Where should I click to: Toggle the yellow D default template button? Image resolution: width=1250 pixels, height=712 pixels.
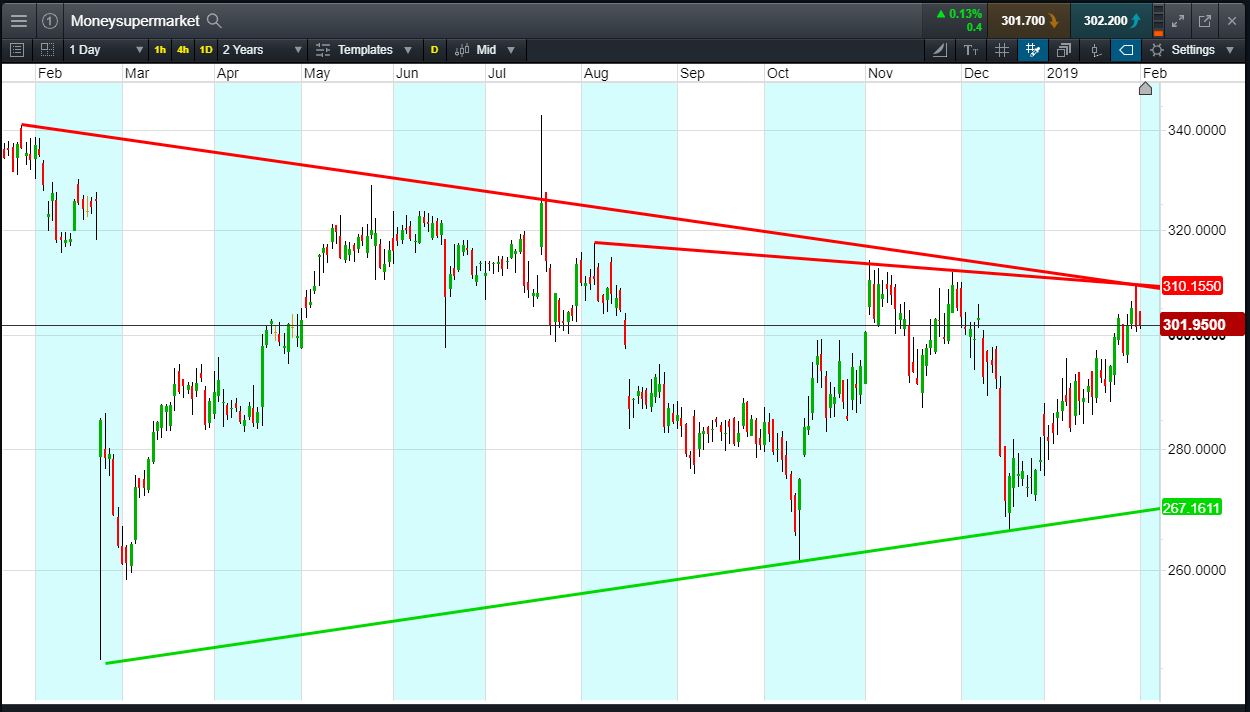(434, 49)
